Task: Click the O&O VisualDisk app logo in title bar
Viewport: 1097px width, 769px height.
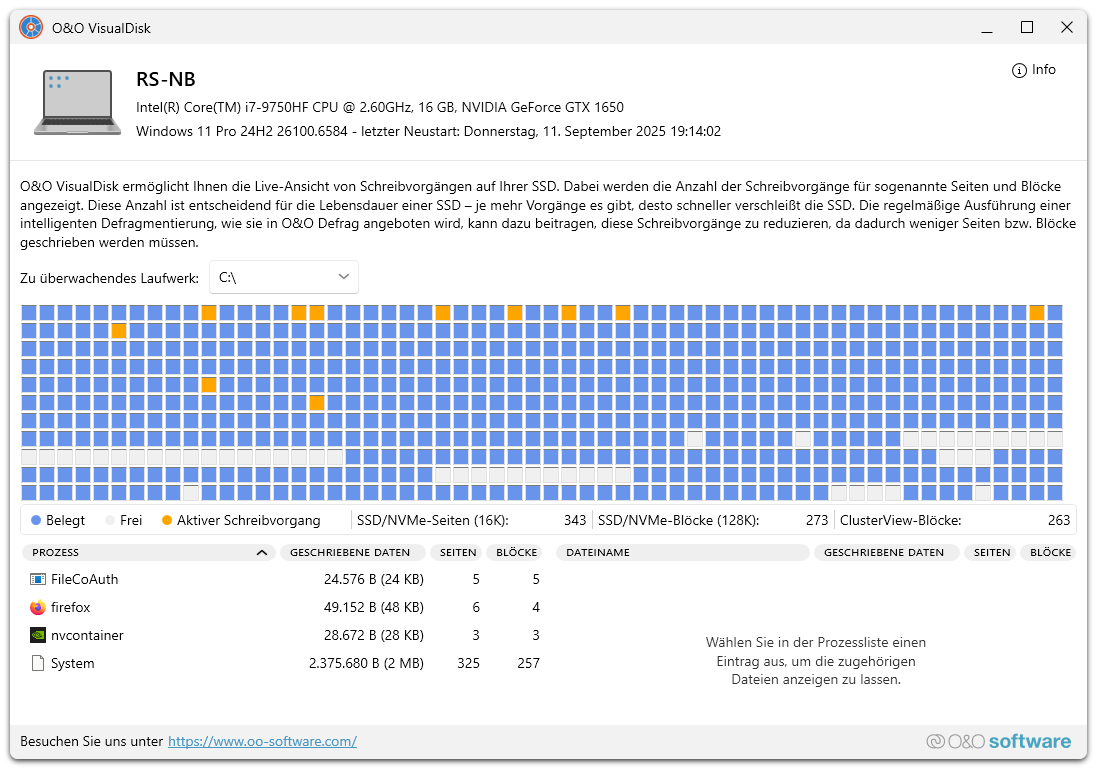Action: tap(31, 28)
